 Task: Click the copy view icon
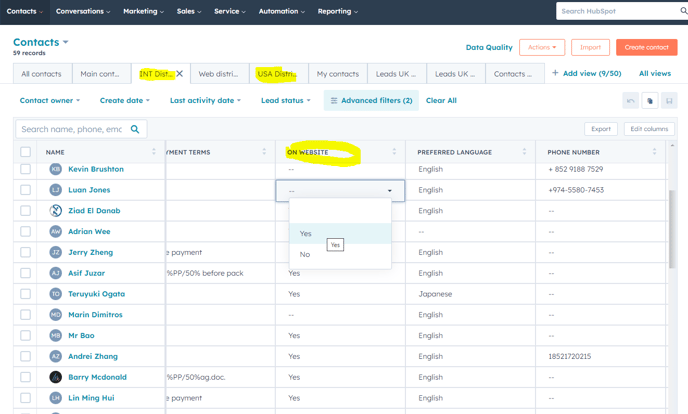click(x=650, y=101)
